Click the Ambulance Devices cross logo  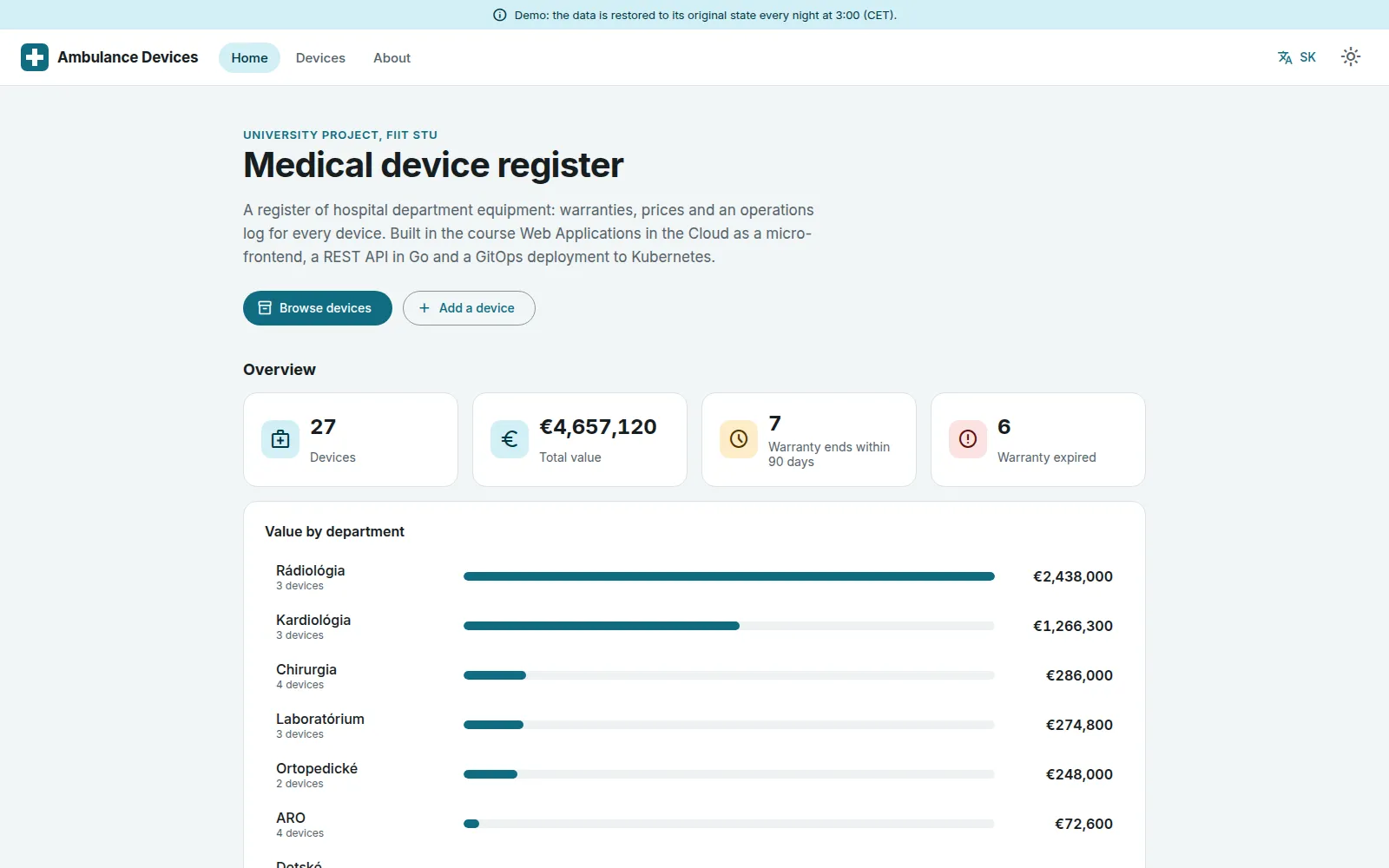[x=35, y=57]
